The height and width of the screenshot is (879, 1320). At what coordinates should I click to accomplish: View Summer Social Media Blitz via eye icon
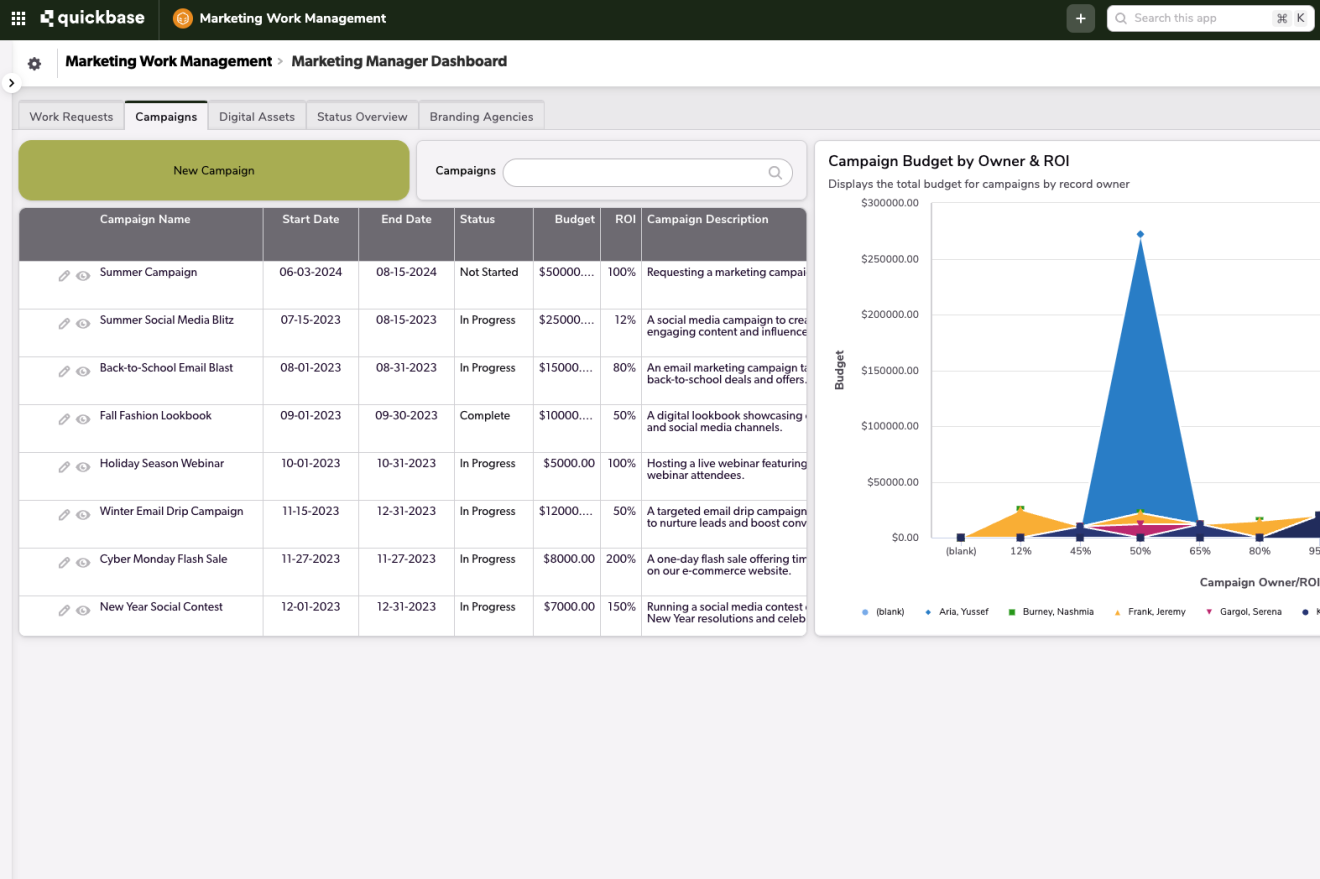(83, 323)
